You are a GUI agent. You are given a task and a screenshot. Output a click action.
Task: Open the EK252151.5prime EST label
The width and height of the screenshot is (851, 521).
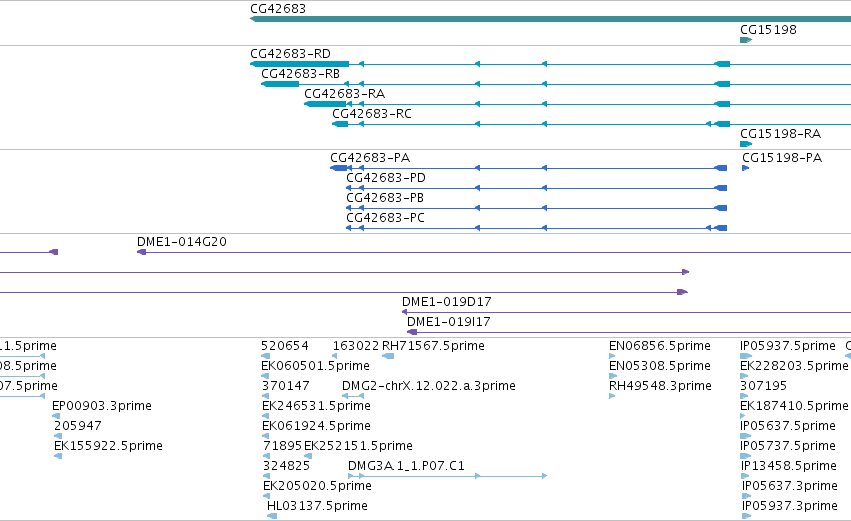click(x=358, y=447)
